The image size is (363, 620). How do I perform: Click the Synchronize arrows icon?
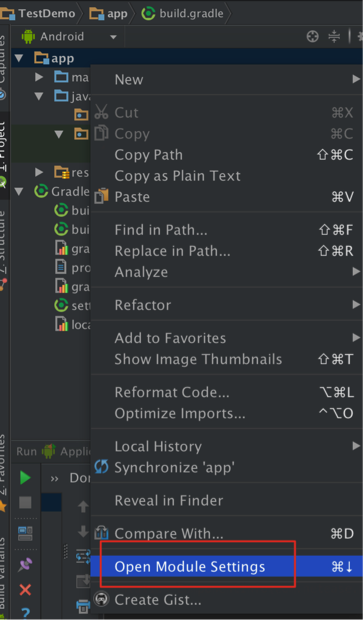click(x=101, y=467)
